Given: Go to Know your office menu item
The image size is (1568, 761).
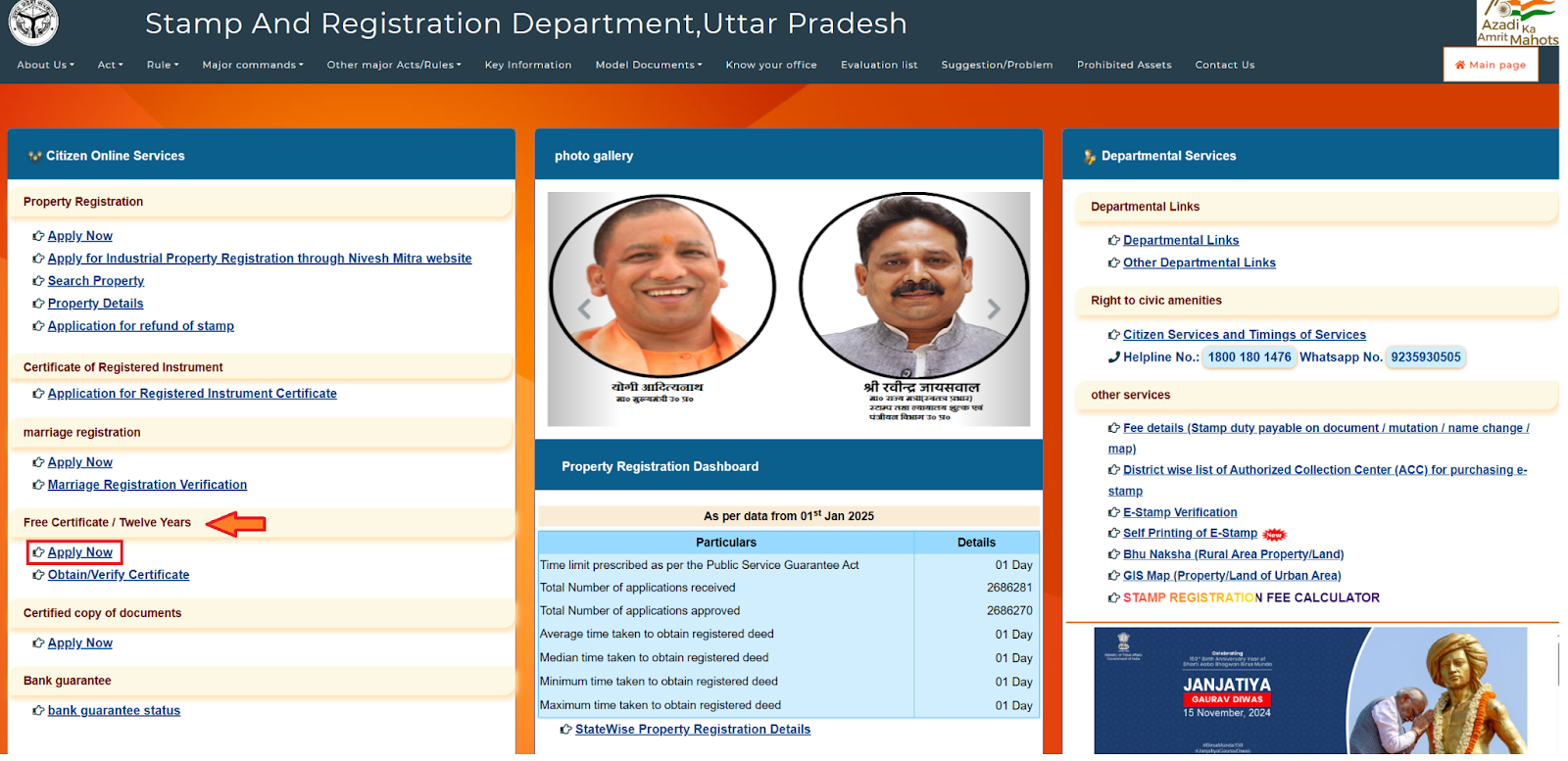Looking at the screenshot, I should tap(770, 65).
